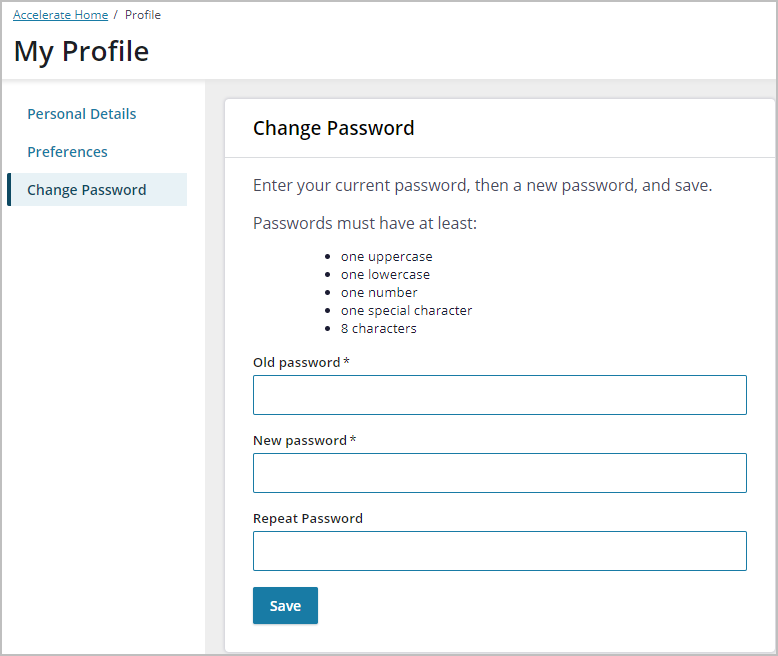Click the Save button
The height and width of the screenshot is (656, 778).
click(x=285, y=605)
